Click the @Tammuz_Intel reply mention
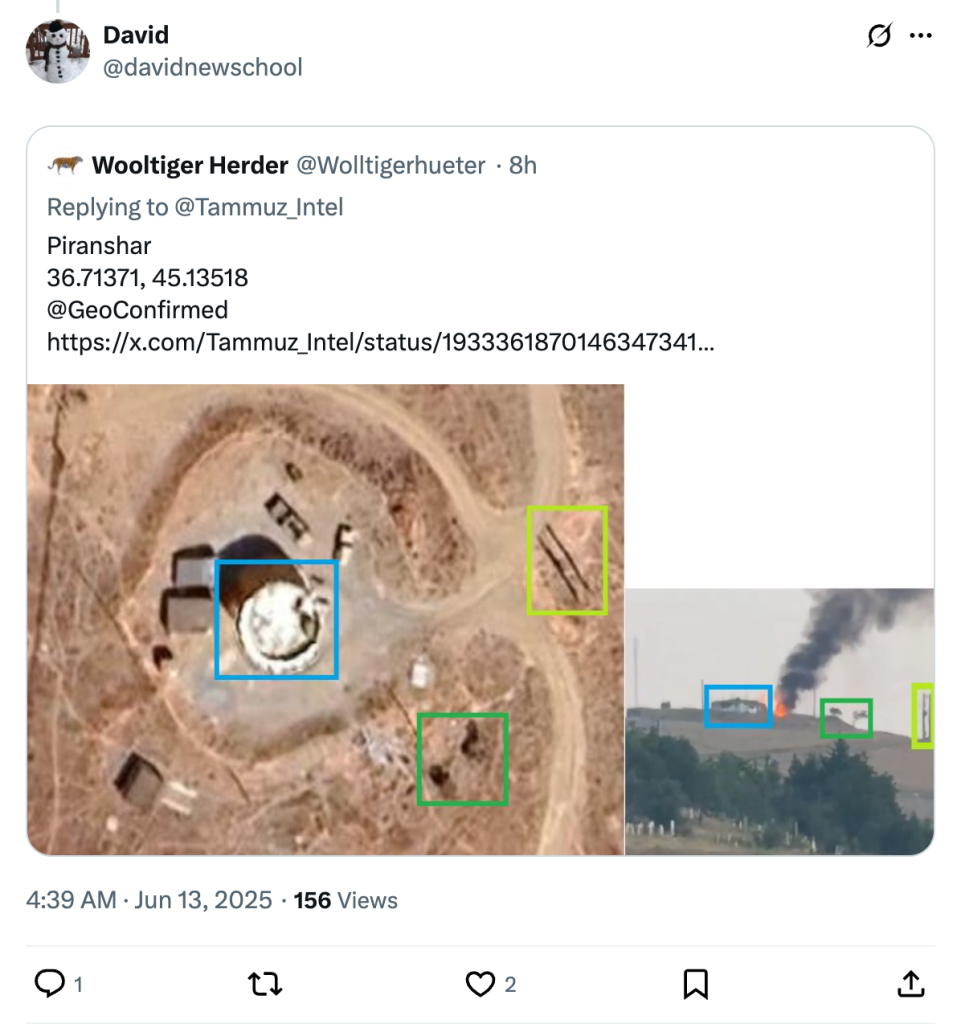This screenshot has height=1024, width=961. [x=259, y=207]
